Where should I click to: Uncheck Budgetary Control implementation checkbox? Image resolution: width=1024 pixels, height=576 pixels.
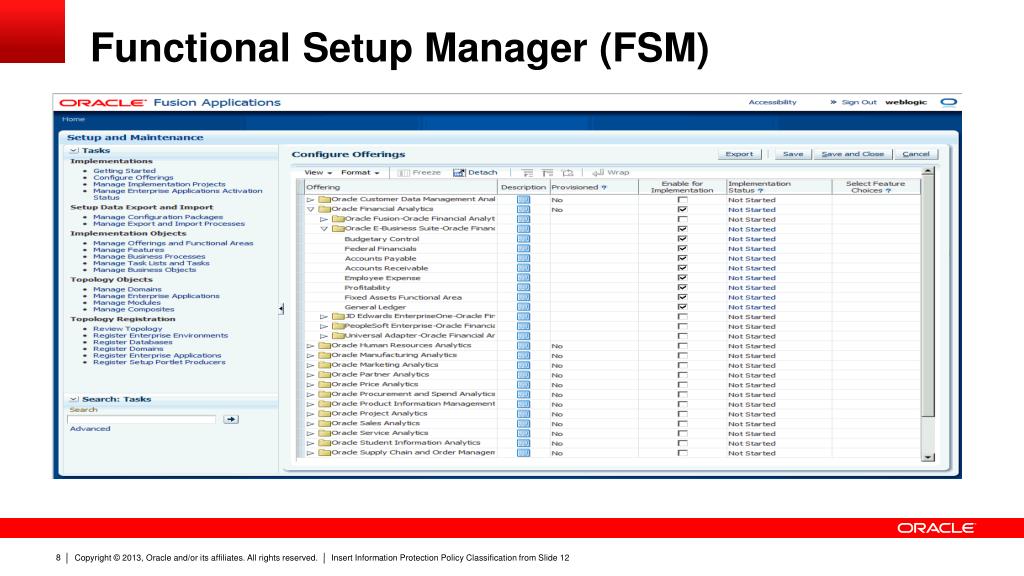click(682, 239)
